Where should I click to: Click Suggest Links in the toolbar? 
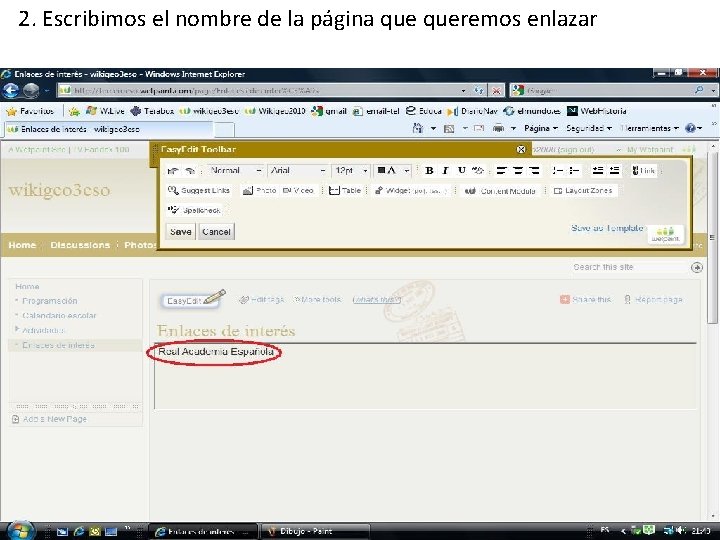point(198,190)
